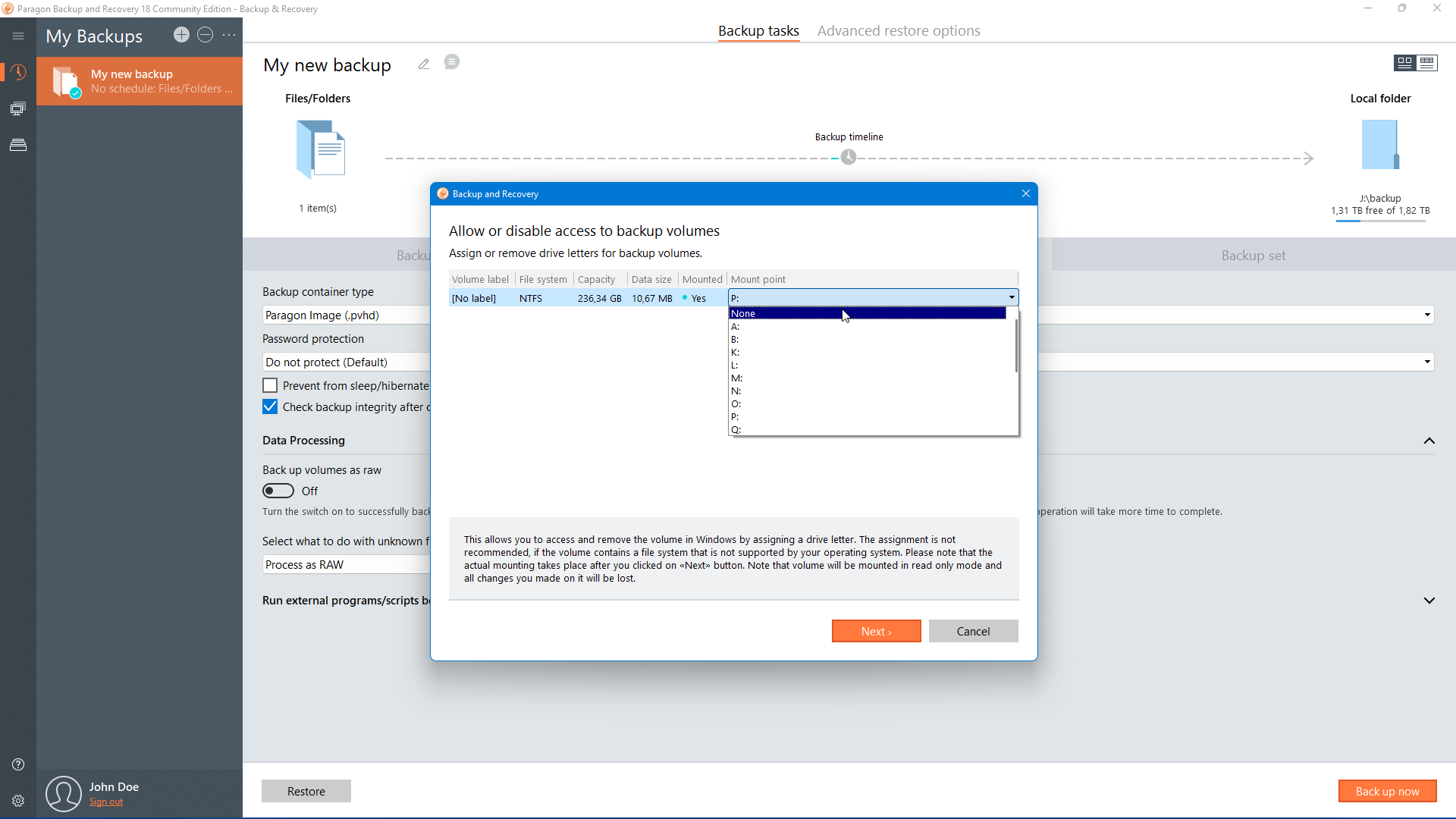
Task: Click the comment bubble icon next to title
Action: 452,62
